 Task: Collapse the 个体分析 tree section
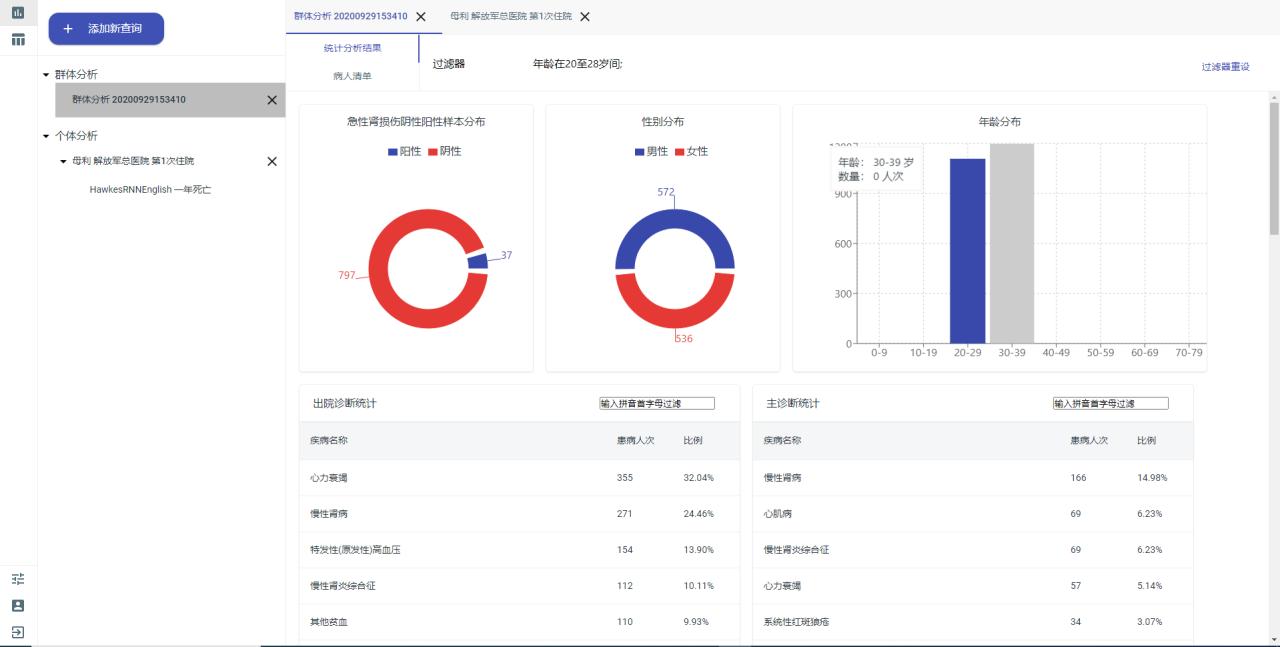[46, 136]
